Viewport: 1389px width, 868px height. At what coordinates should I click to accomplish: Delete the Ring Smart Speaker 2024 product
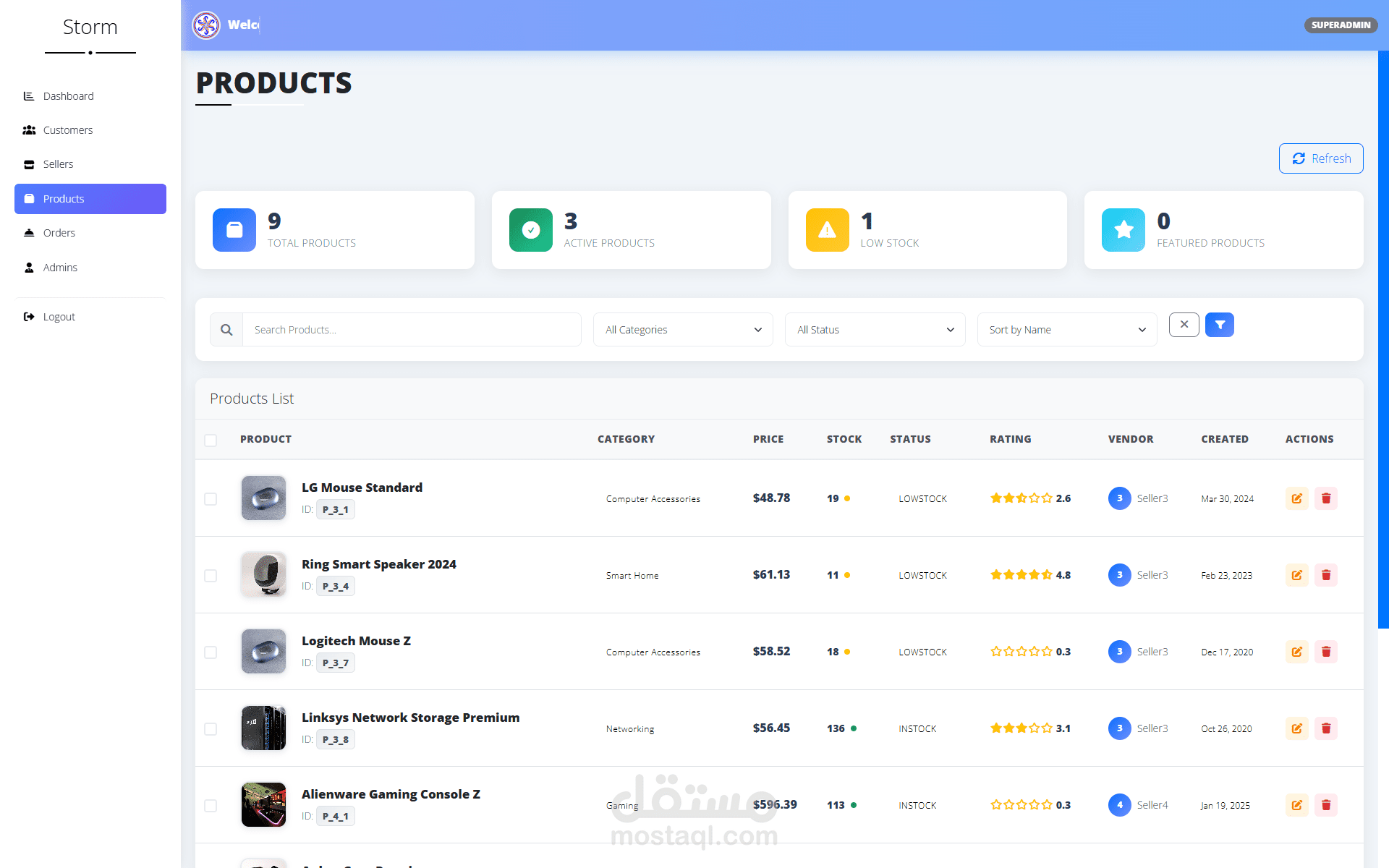point(1325,575)
